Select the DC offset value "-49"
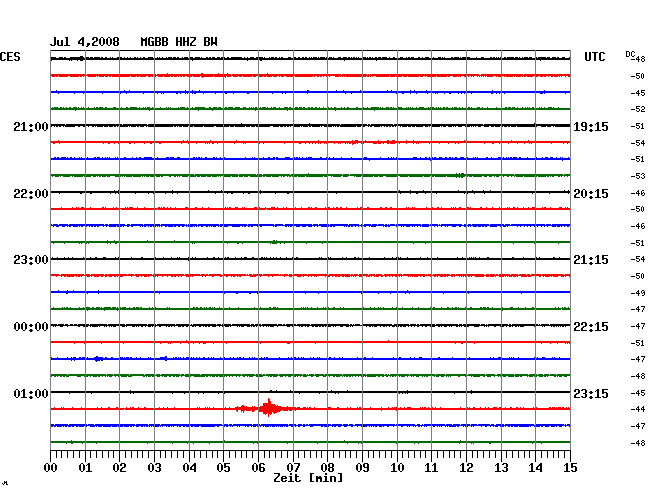 point(638,293)
